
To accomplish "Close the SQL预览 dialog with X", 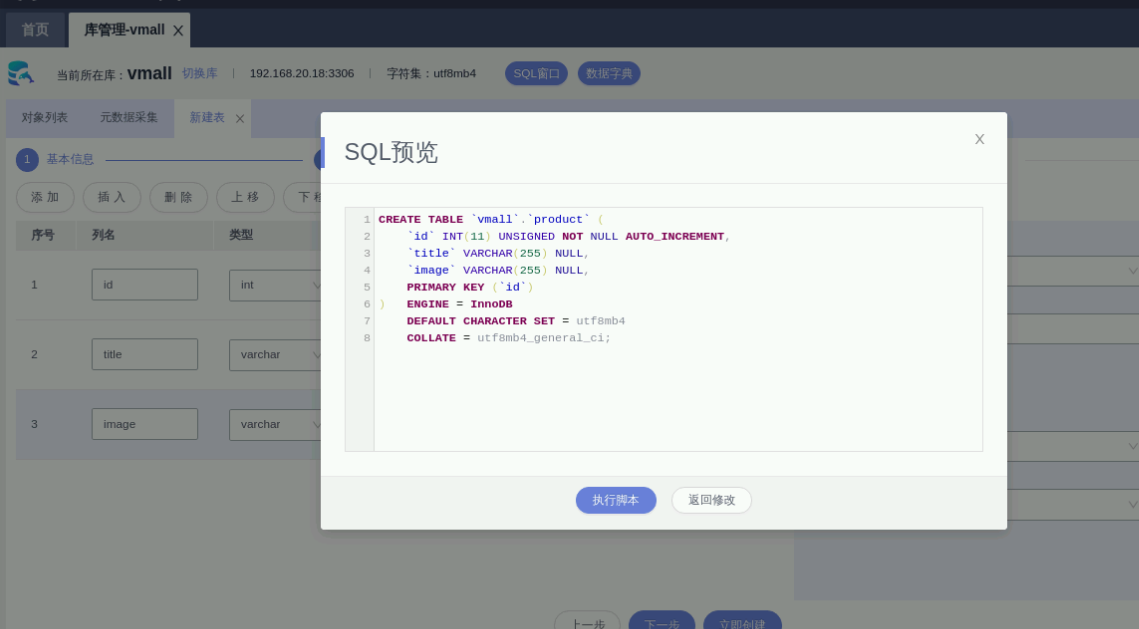I will 979,139.
